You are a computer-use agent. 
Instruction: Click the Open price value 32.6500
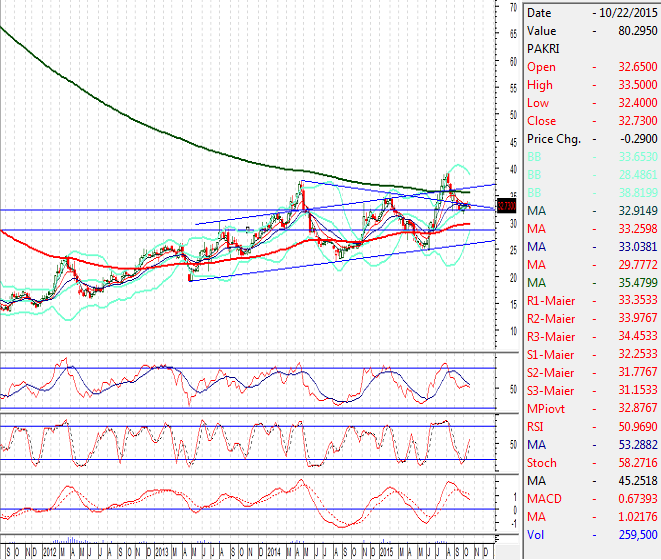point(638,67)
